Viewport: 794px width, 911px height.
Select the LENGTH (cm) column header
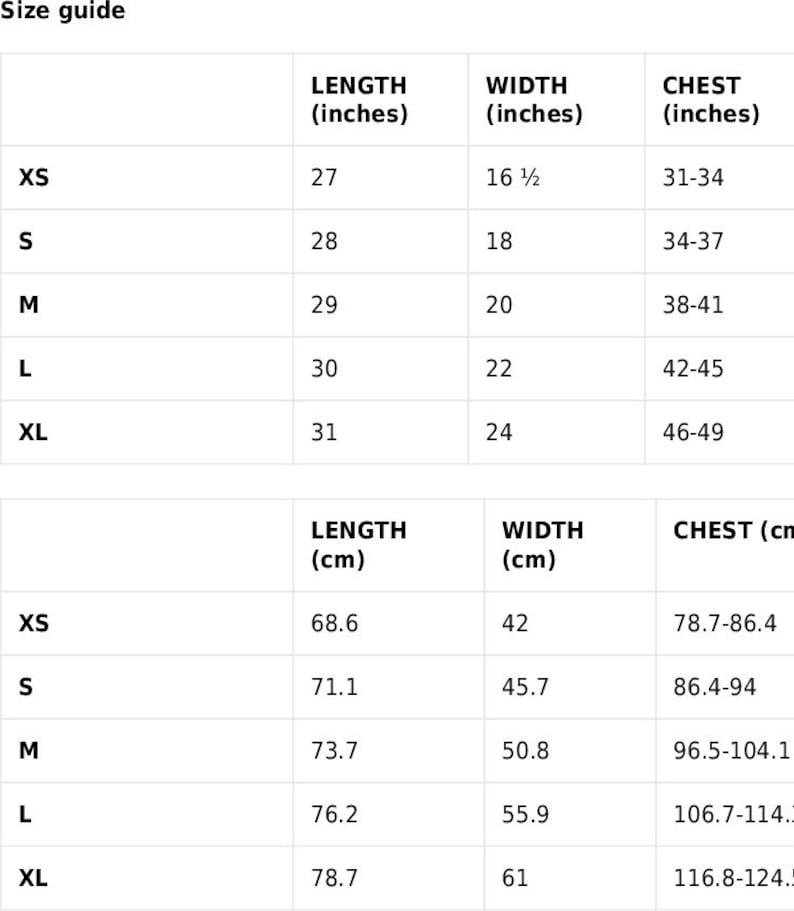point(359,545)
